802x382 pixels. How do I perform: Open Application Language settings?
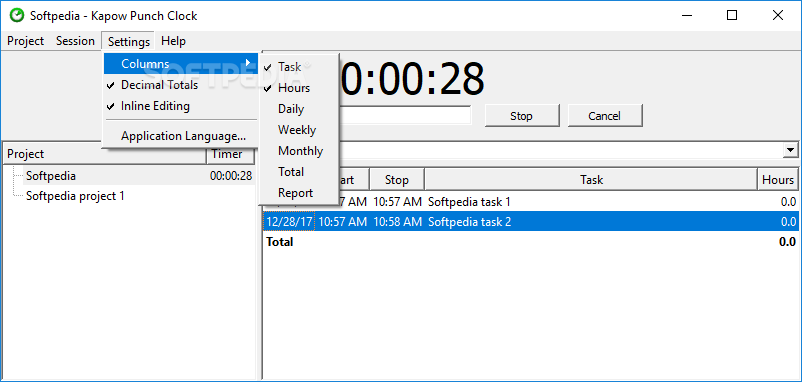[x=181, y=136]
